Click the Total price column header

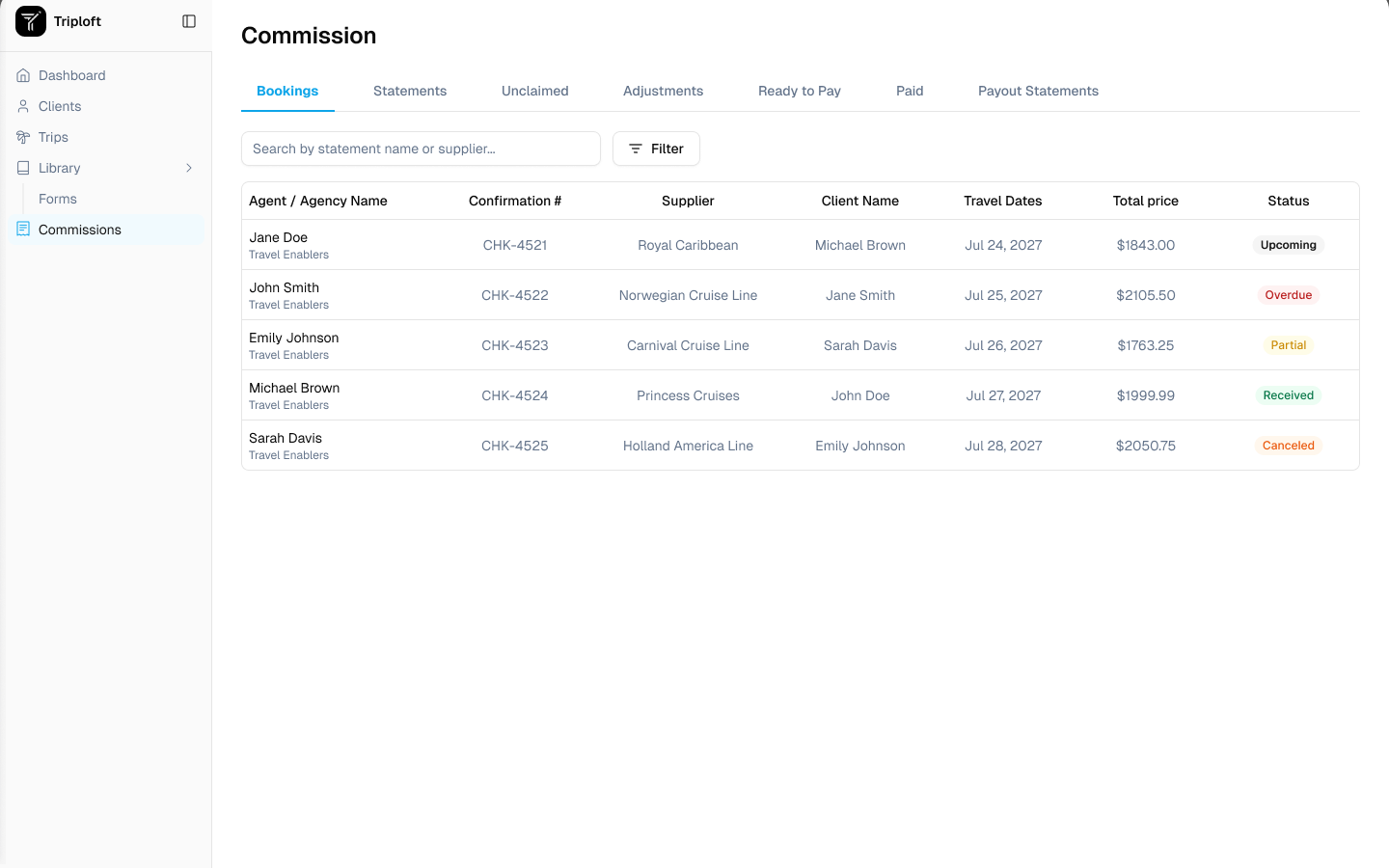(1146, 201)
